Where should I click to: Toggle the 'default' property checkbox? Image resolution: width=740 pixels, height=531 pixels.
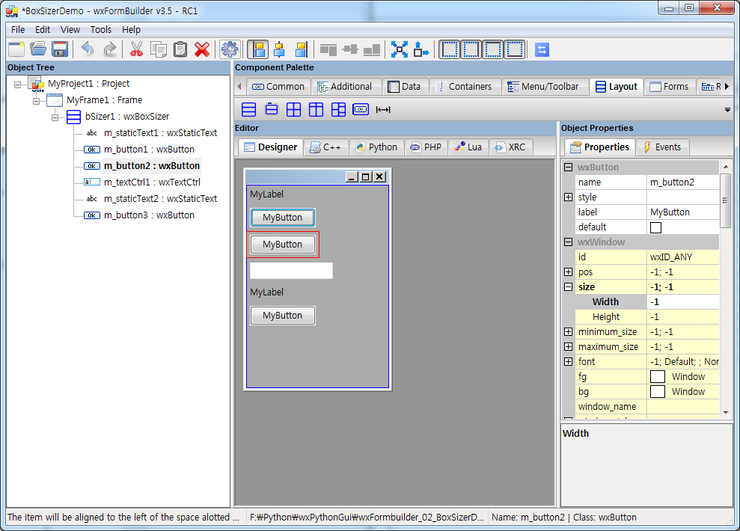coord(656,227)
